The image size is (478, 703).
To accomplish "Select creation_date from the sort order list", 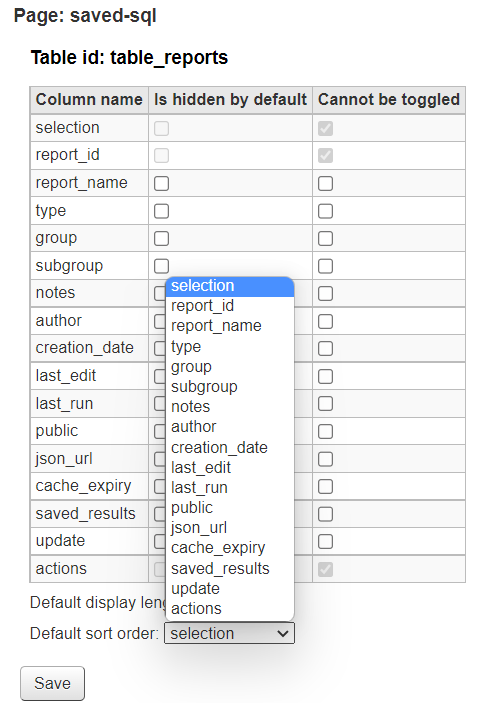I will (230, 447).
